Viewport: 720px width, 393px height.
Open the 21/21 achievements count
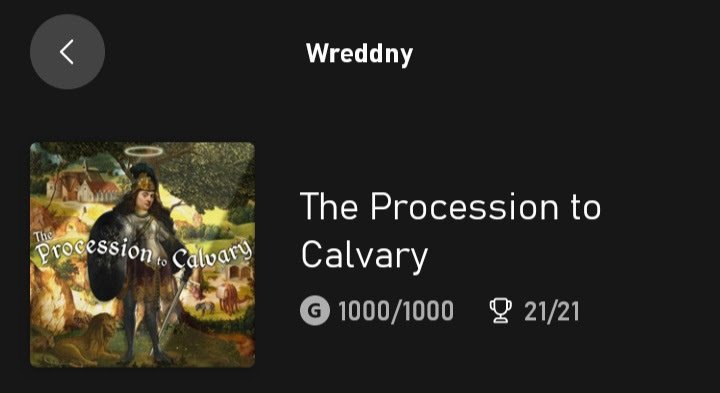(551, 311)
